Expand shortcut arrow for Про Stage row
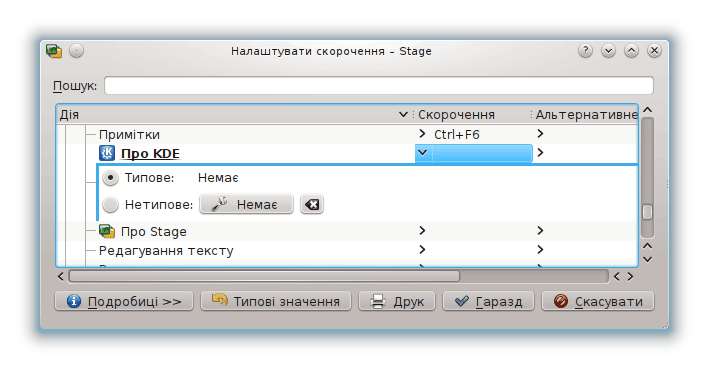Screen dimensions: 709x369 (x=422, y=231)
